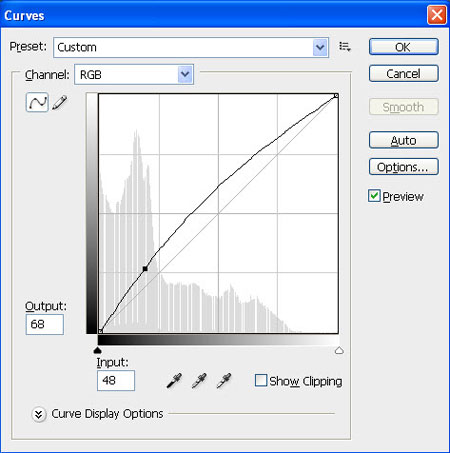Select the selected black curve point
Screen dimensions: 450x453
point(145,269)
